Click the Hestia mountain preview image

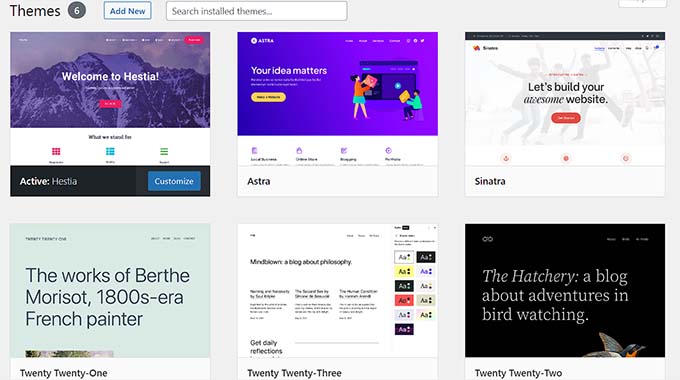(x=110, y=80)
